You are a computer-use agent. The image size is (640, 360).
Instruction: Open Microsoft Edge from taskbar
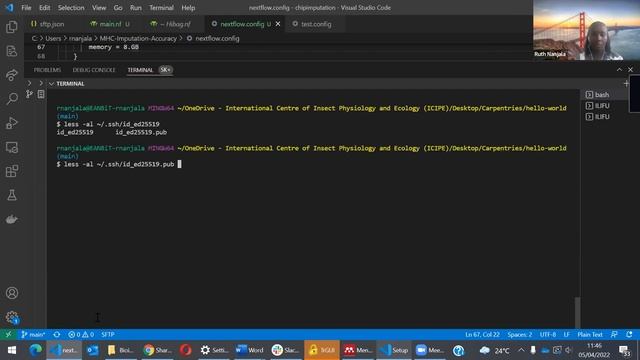36,350
